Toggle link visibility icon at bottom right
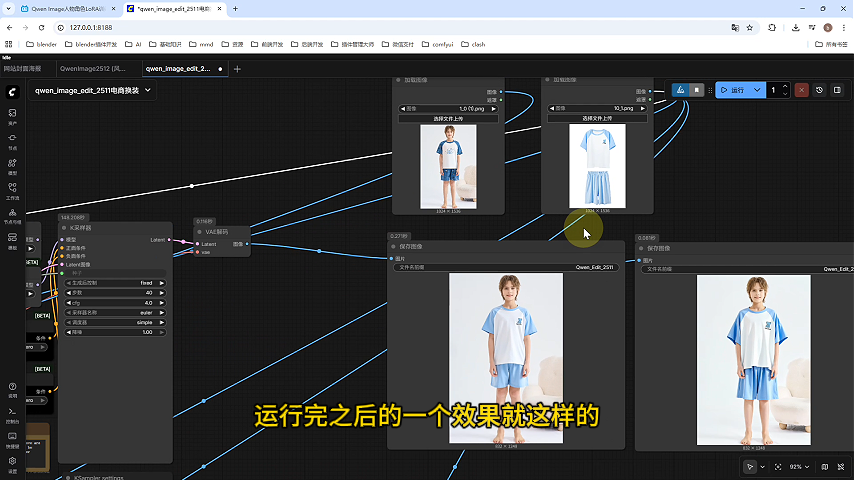 841,467
